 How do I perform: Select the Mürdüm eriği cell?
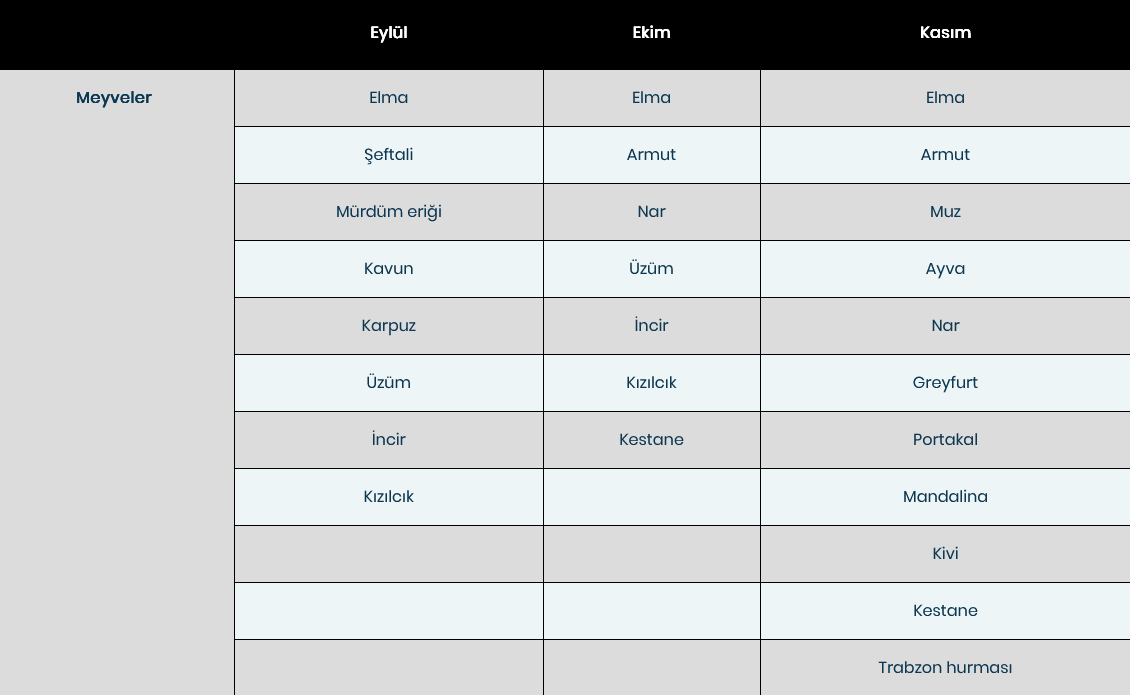[388, 212]
